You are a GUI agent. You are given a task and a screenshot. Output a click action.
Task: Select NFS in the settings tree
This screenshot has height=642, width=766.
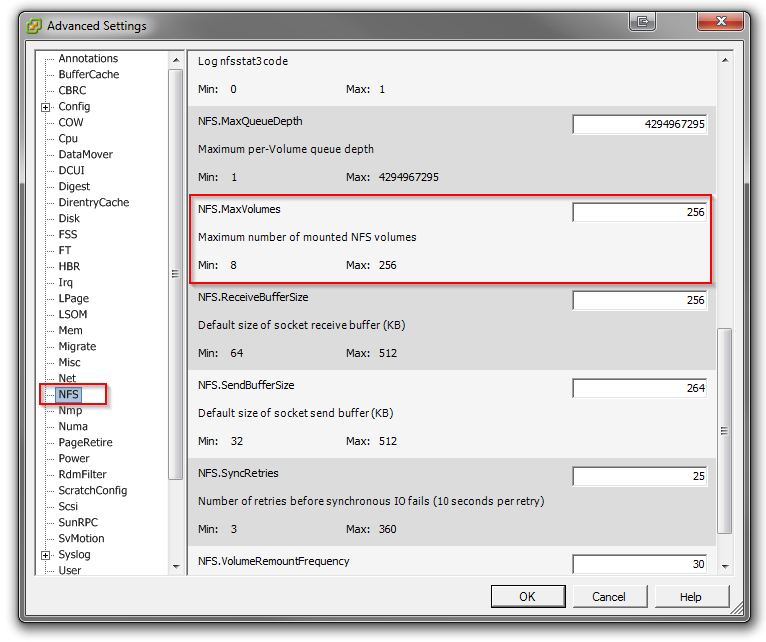(68, 395)
